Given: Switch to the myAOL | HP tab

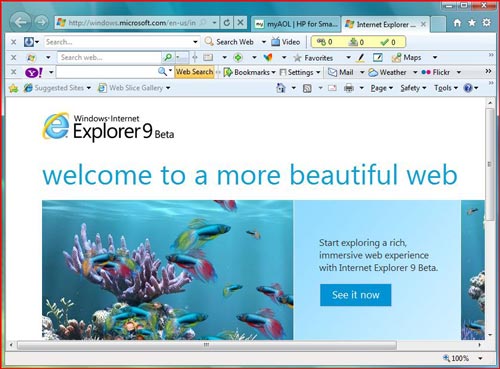Looking at the screenshot, I should point(296,24).
